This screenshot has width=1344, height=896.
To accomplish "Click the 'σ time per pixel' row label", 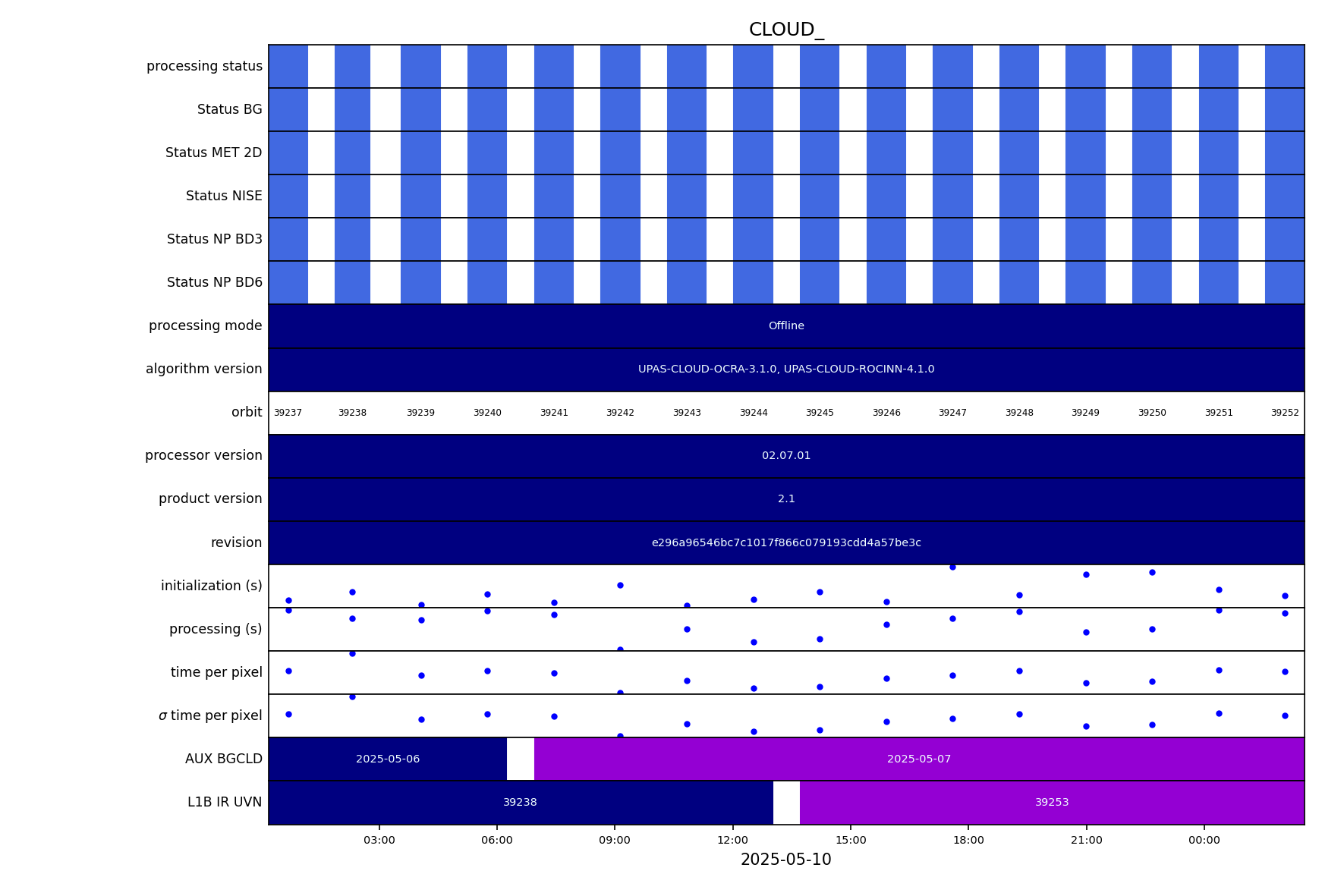I will point(210,715).
